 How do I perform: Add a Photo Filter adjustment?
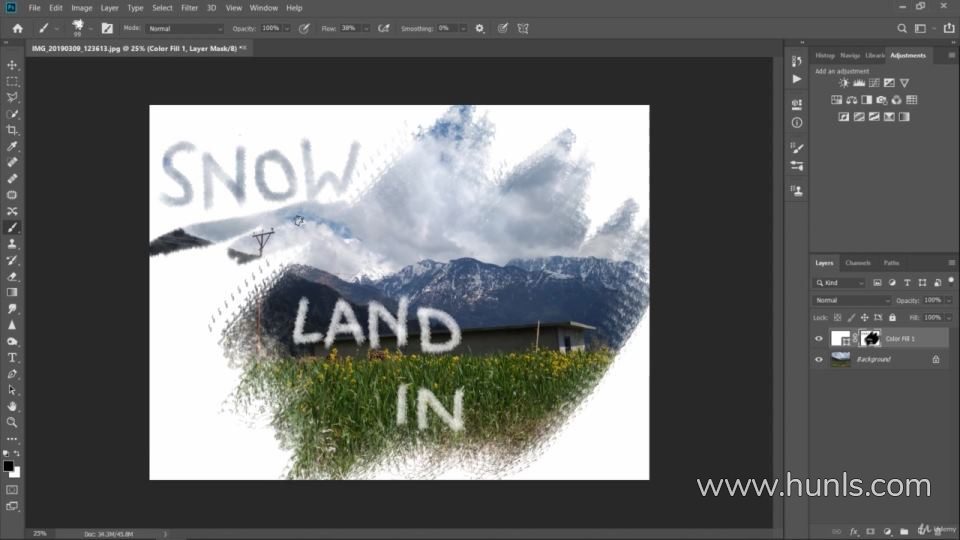(x=882, y=100)
